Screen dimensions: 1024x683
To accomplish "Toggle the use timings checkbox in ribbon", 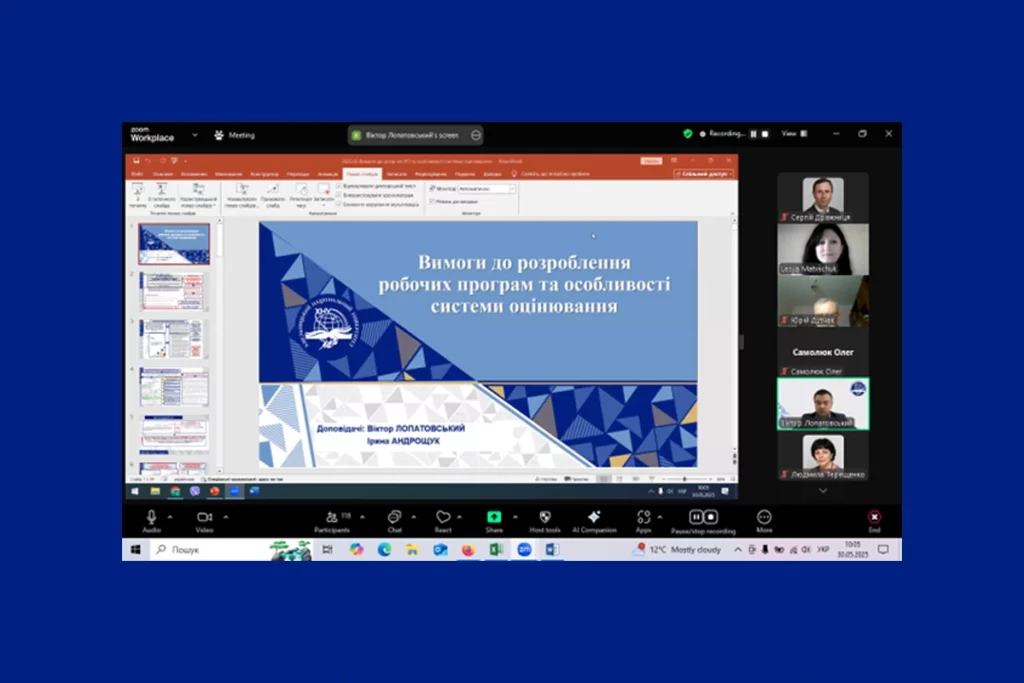I will [339, 195].
